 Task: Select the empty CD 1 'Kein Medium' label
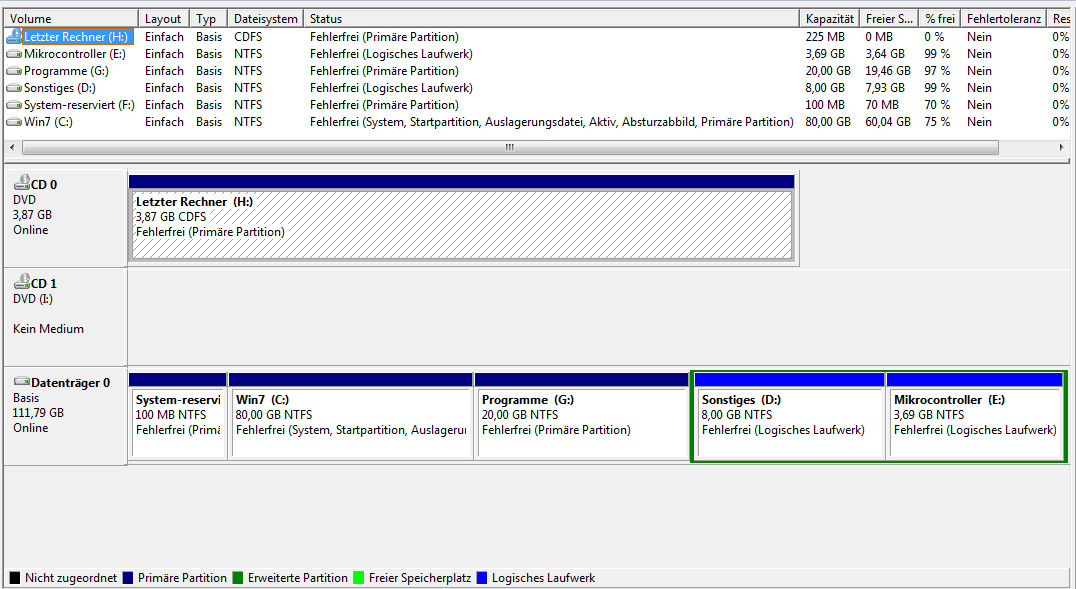click(x=48, y=329)
